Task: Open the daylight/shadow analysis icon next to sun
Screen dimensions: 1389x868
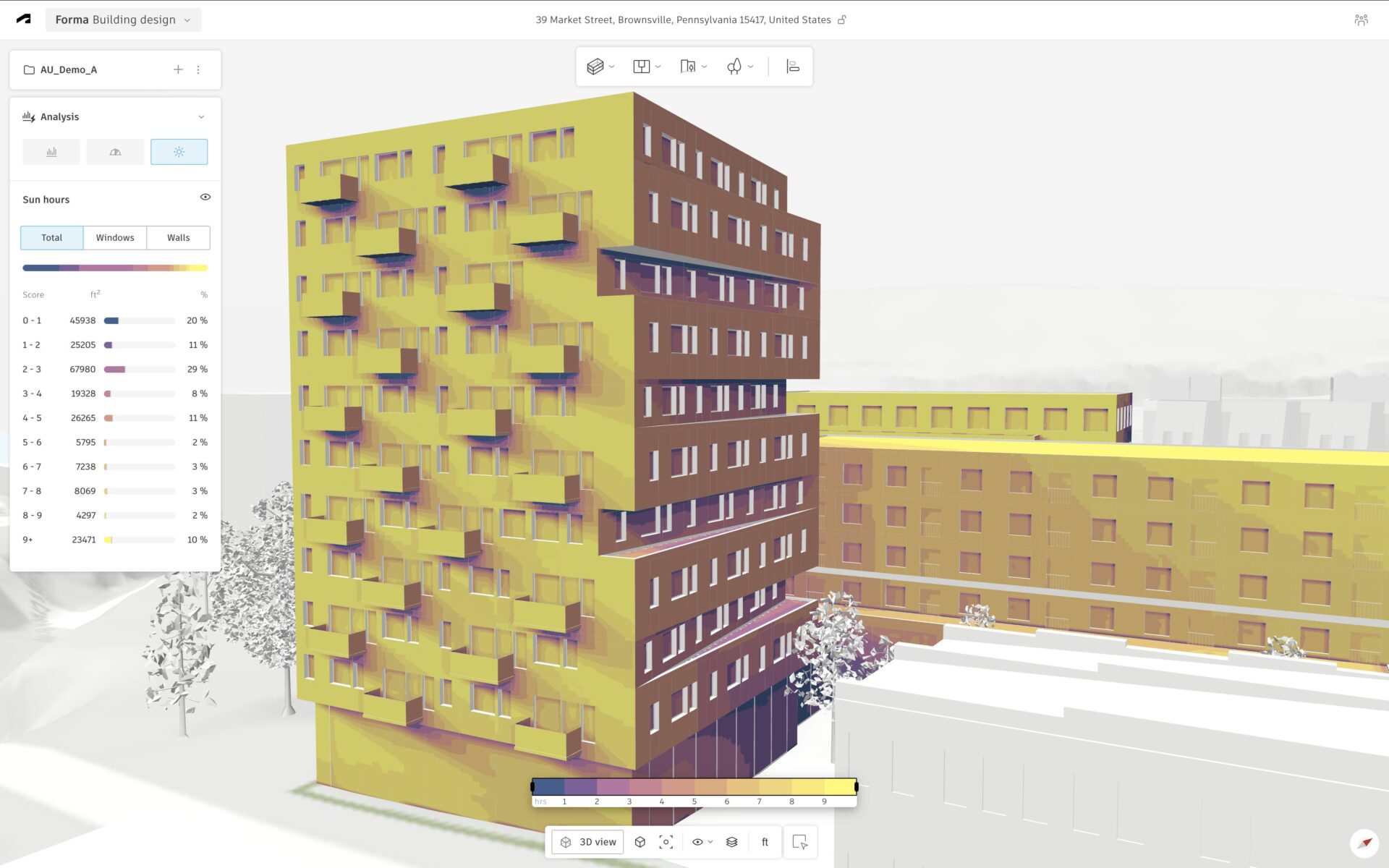Action: pyautogui.click(x=114, y=152)
